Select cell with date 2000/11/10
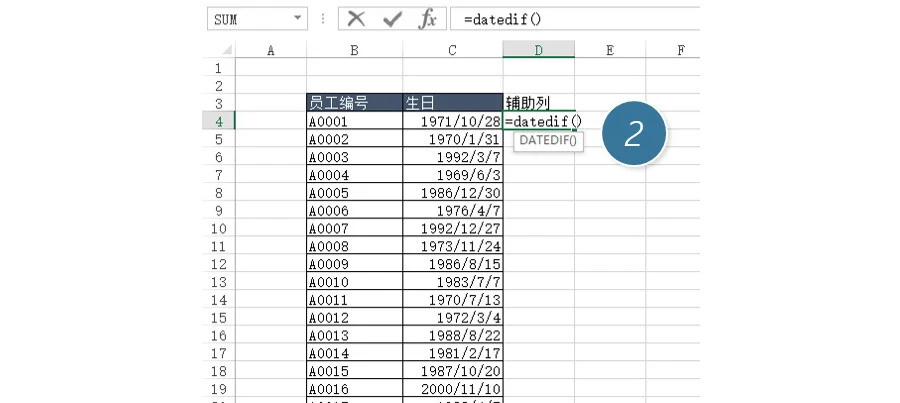Viewport: 900px width, 403px height. tap(452, 388)
